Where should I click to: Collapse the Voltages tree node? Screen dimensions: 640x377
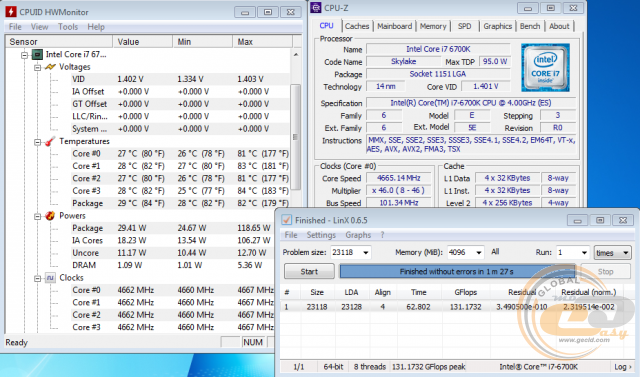point(38,67)
